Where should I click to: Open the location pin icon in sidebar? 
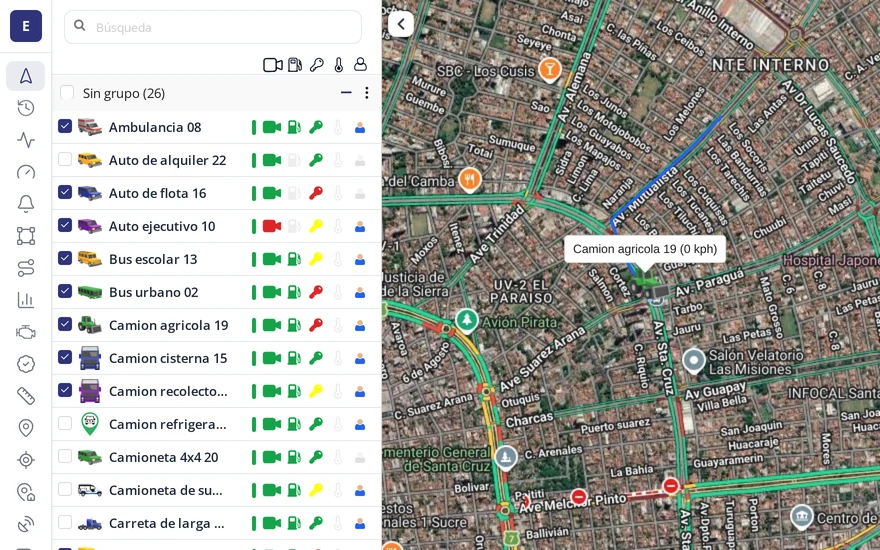click(x=26, y=428)
